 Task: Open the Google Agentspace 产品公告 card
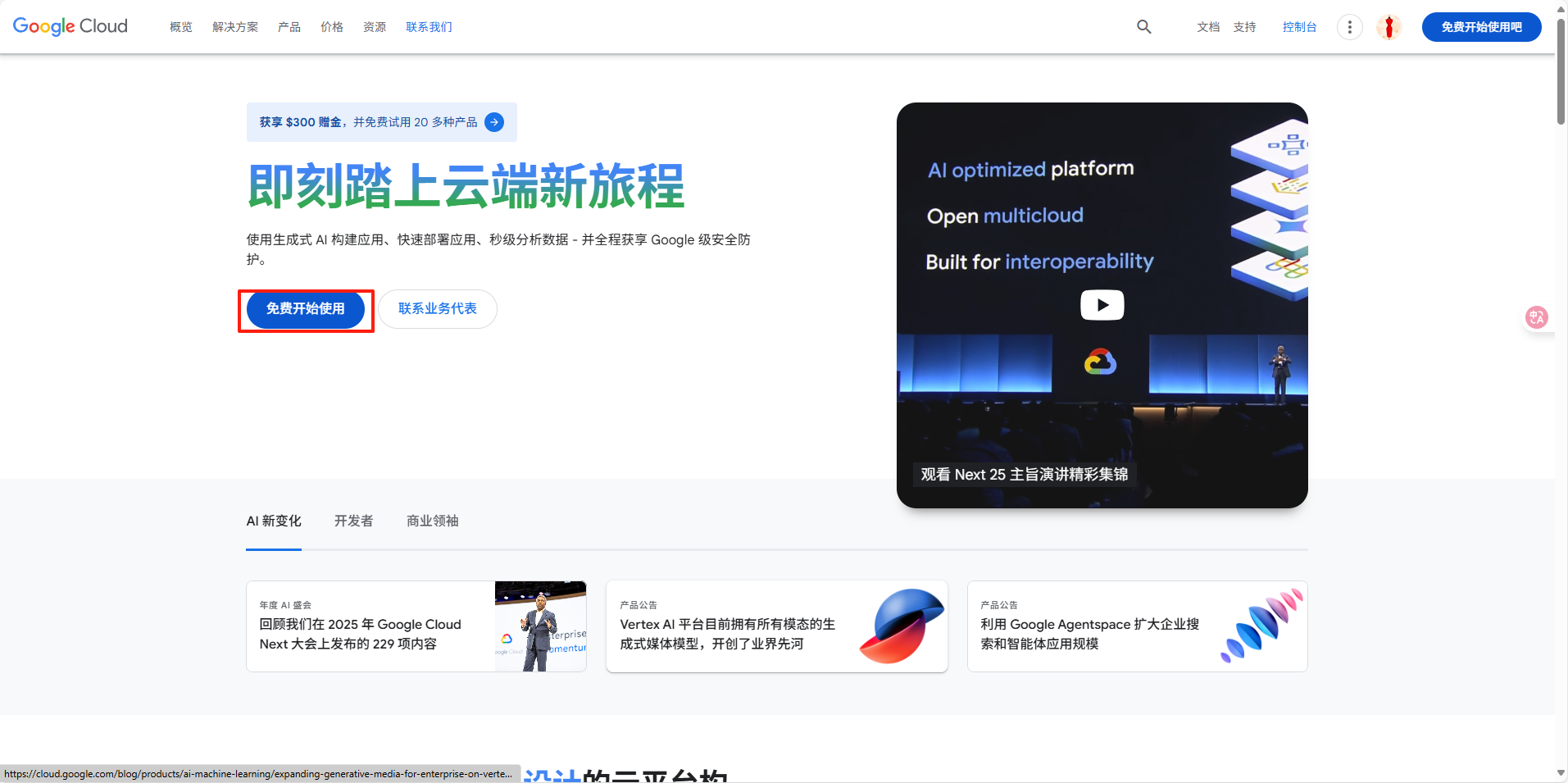click(x=1138, y=626)
